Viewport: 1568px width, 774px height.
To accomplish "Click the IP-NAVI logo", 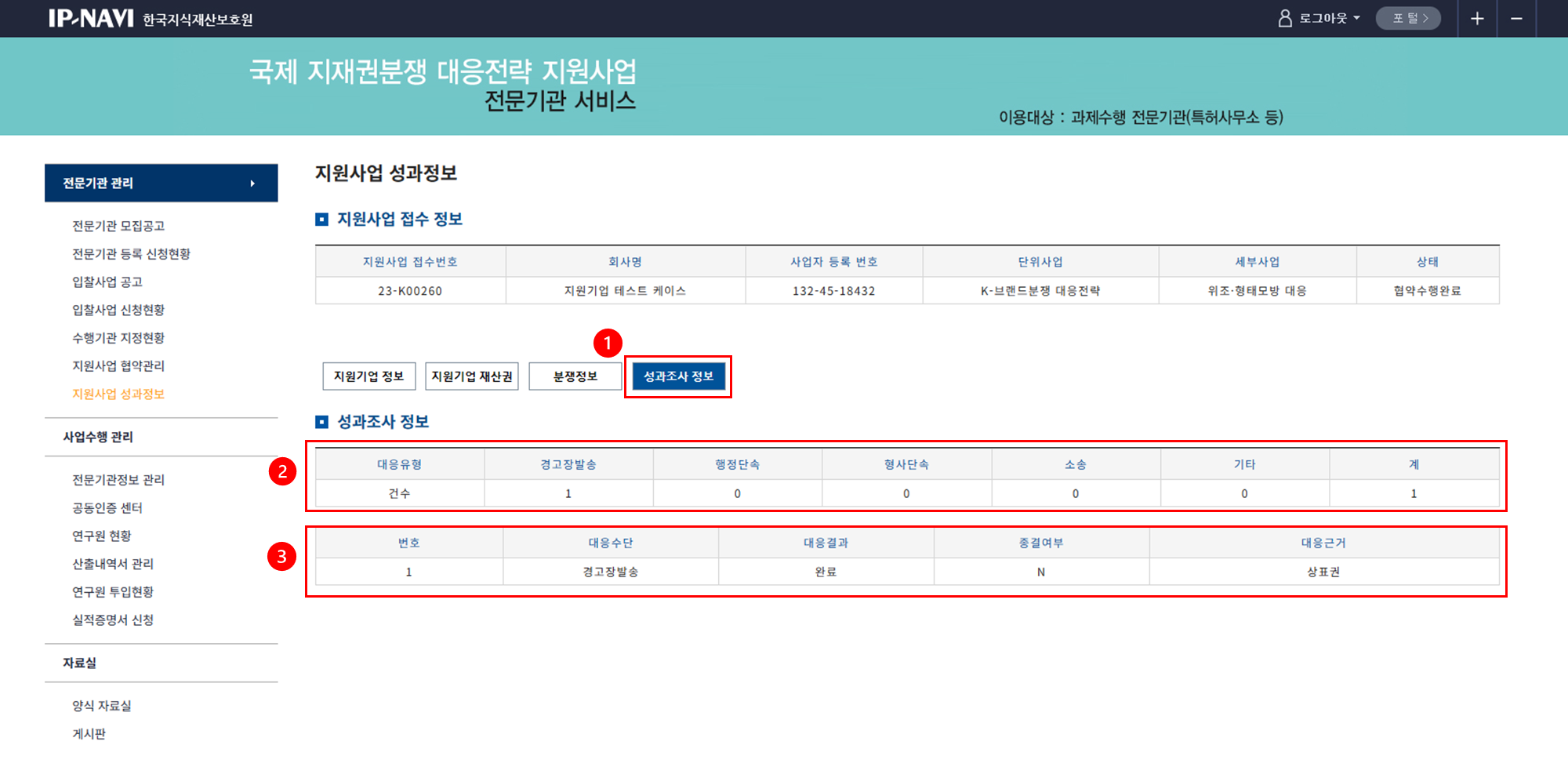I will (x=91, y=18).
